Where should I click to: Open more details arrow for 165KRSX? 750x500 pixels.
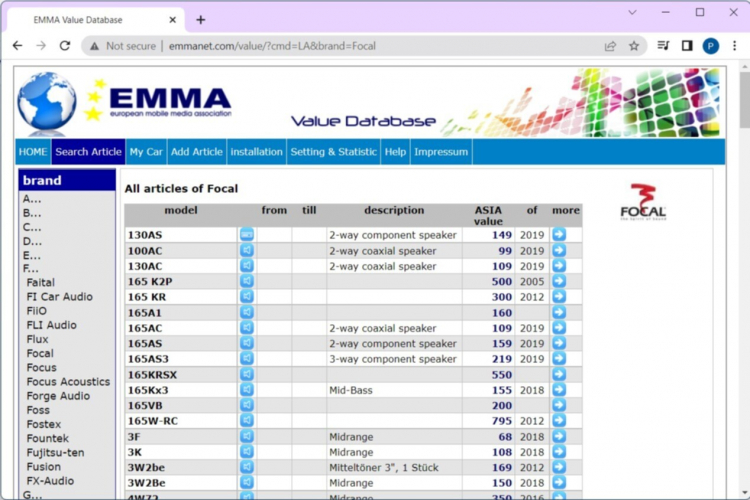point(559,374)
